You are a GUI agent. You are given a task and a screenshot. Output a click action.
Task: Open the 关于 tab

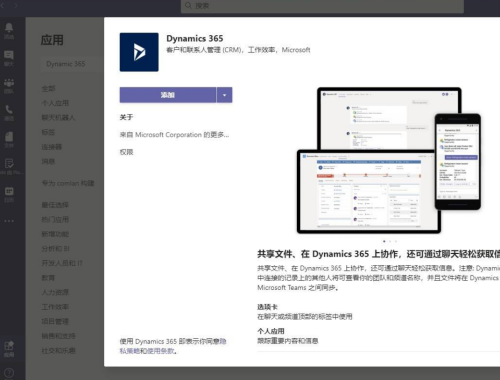point(126,117)
